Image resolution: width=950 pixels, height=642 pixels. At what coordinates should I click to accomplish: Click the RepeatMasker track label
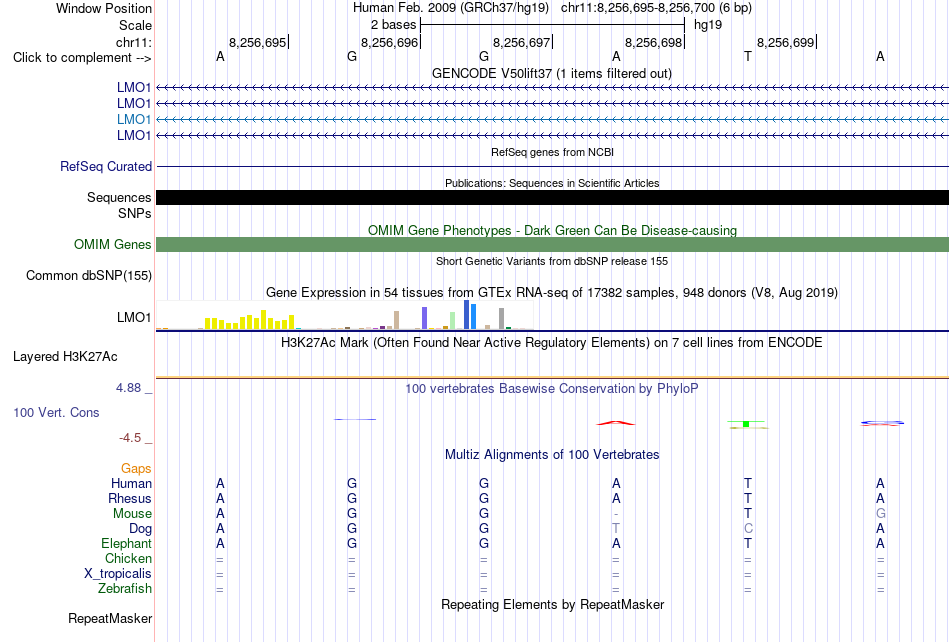point(110,618)
